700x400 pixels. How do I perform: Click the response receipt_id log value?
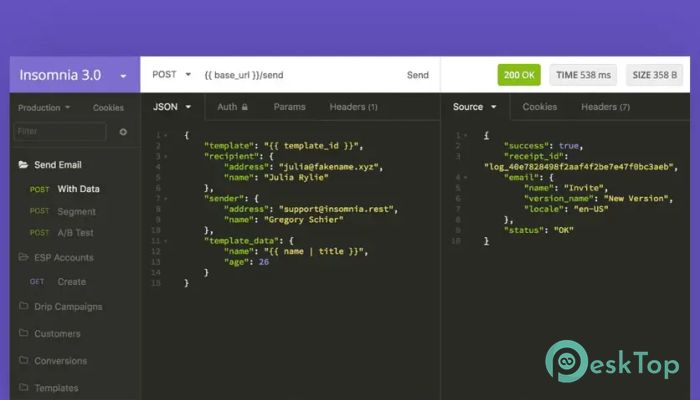[579, 167]
